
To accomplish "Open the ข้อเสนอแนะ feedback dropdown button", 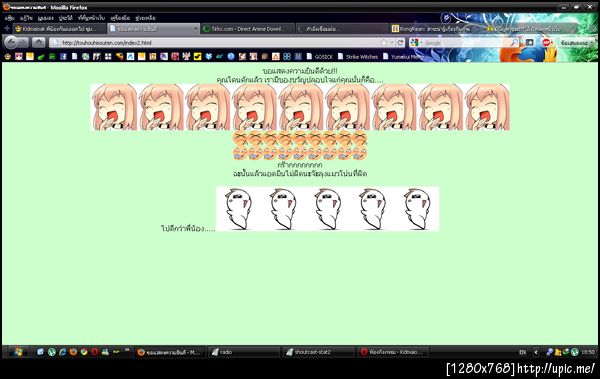I will (x=577, y=42).
